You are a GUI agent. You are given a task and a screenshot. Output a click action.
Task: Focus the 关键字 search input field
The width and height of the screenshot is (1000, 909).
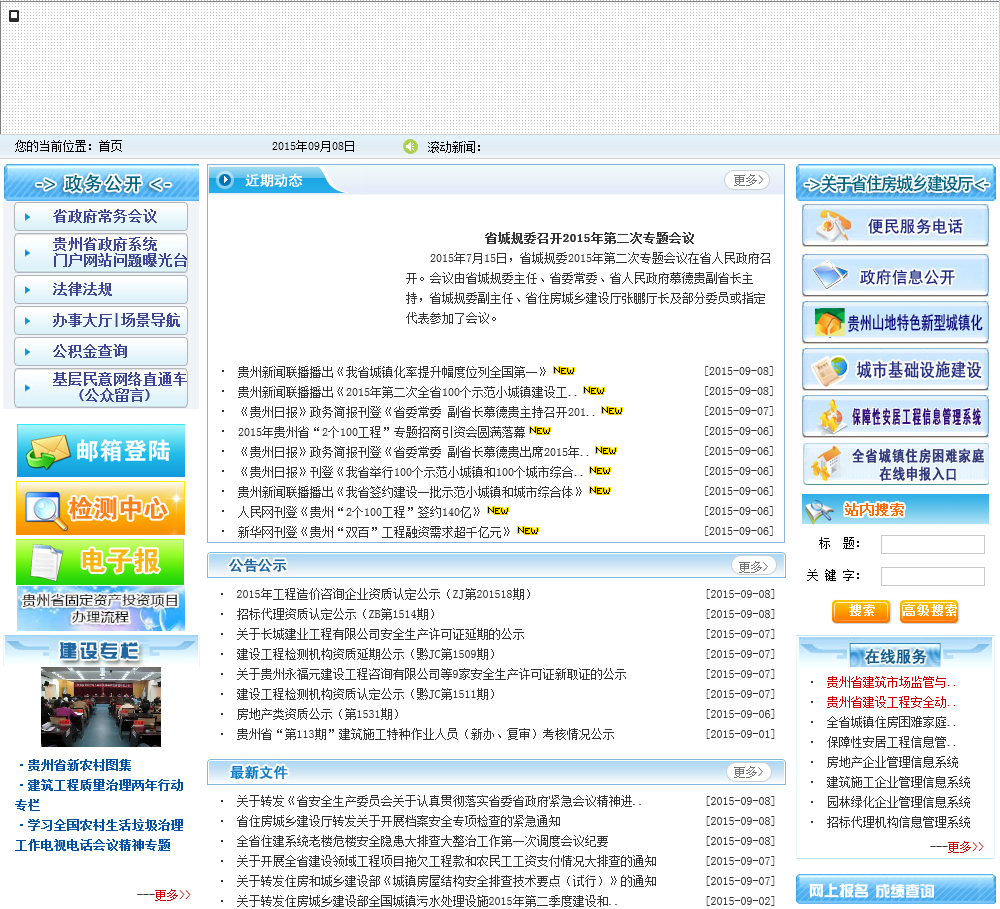pyautogui.click(x=932, y=577)
